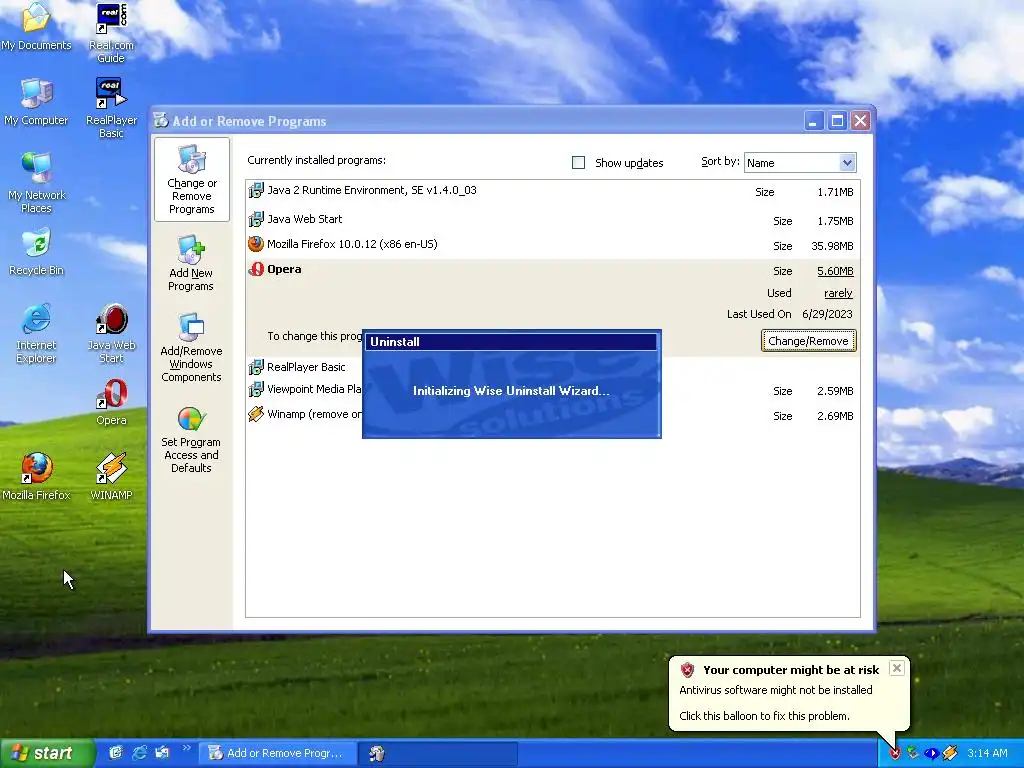Minimize the Add or Remove Programs window
The width and height of the screenshot is (1024, 768).
pos(814,121)
